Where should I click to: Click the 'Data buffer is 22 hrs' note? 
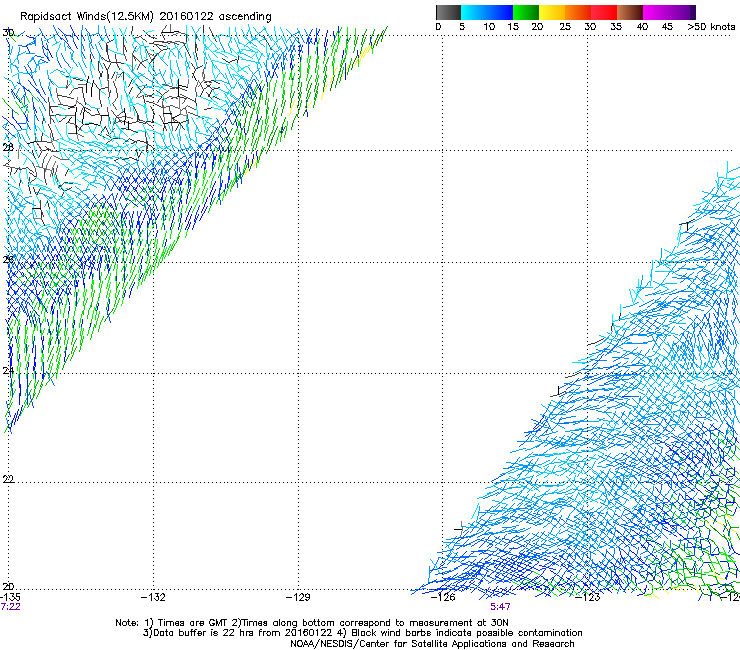click(362, 633)
